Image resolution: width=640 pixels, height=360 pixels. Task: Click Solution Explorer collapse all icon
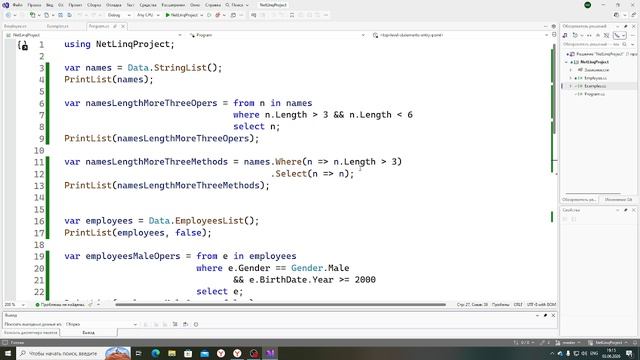click(x=598, y=36)
